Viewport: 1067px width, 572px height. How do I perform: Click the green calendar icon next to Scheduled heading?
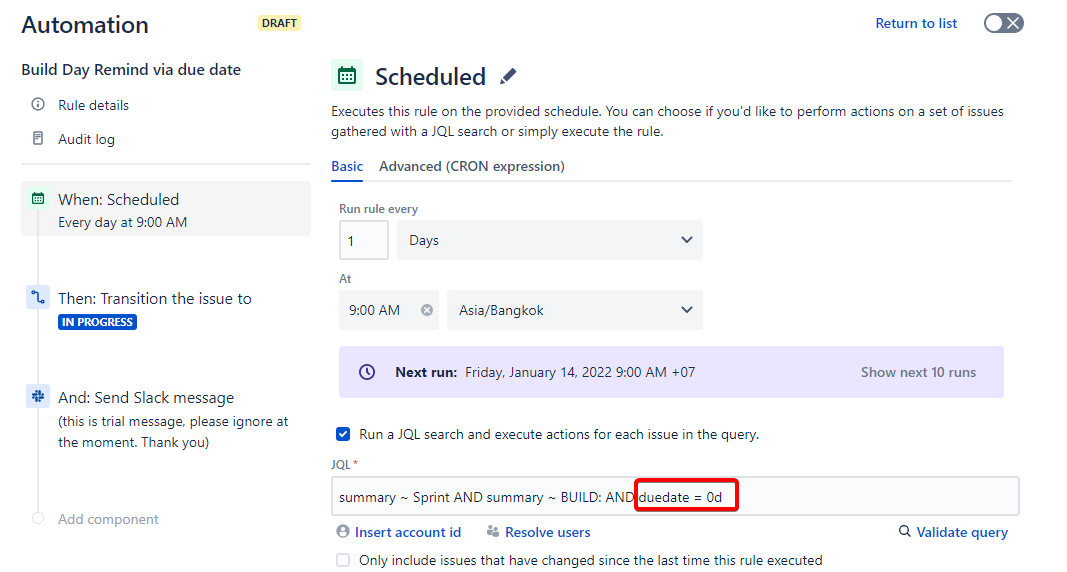click(347, 75)
